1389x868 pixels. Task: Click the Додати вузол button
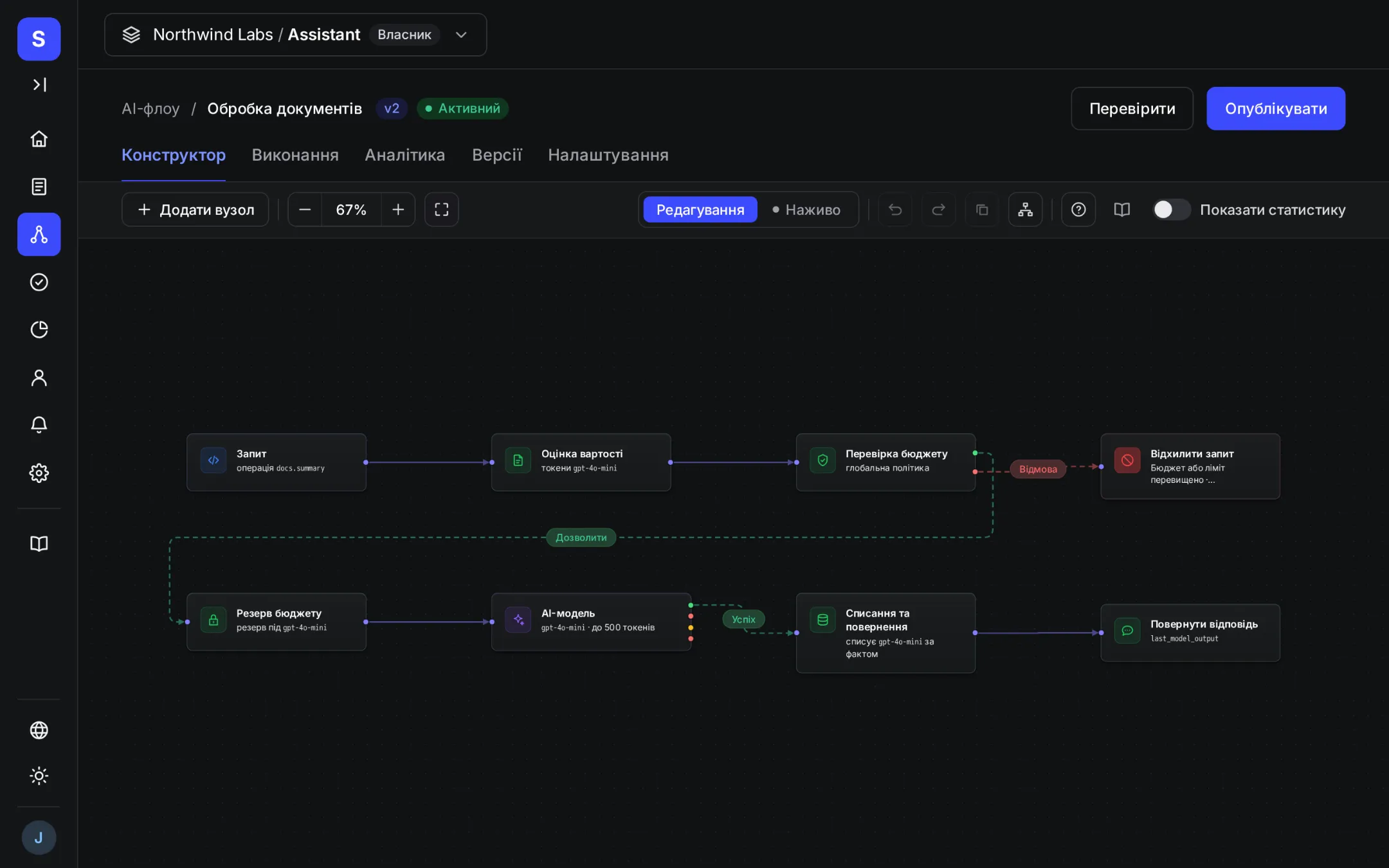[x=195, y=210]
